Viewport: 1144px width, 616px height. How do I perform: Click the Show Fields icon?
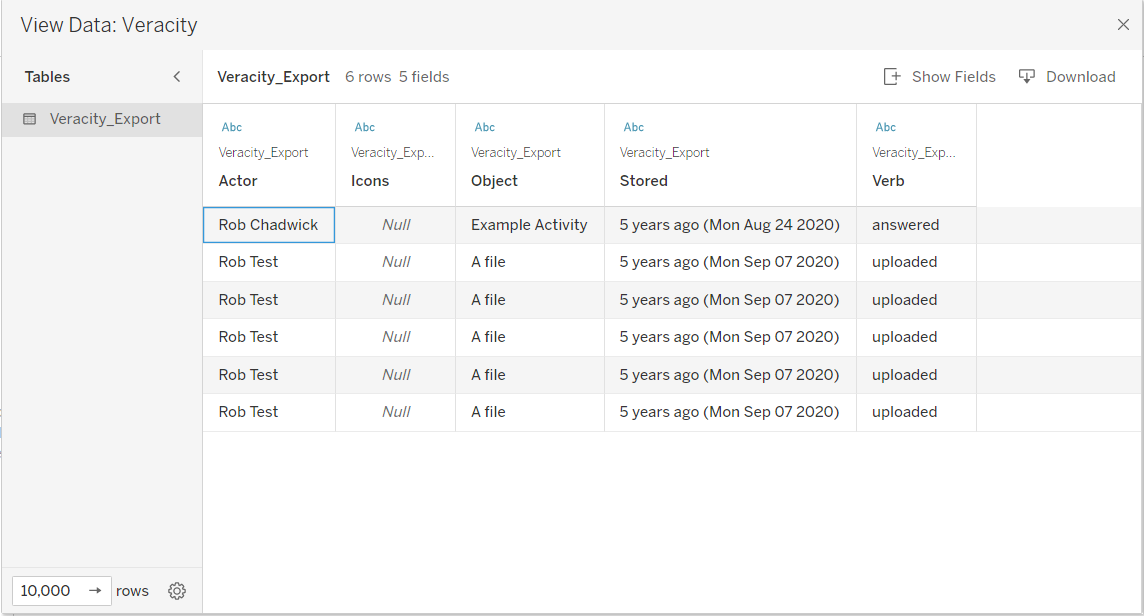(x=892, y=77)
